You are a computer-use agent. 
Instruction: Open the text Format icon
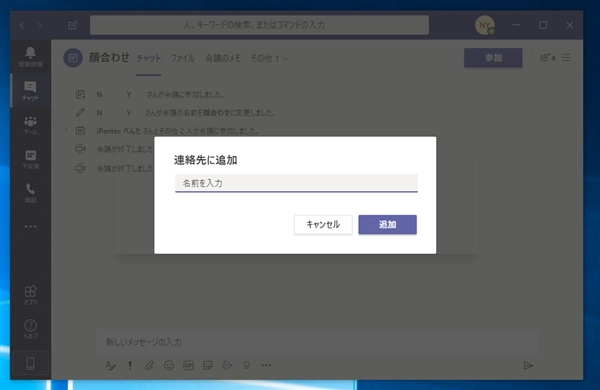coord(110,366)
